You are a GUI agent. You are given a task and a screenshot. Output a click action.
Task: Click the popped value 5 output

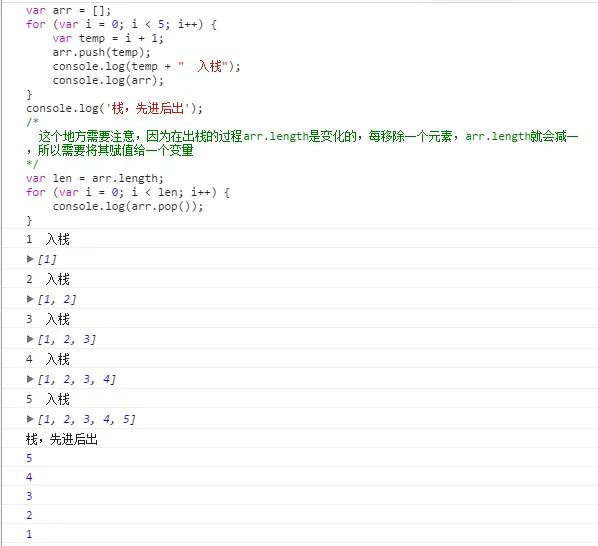coord(29,458)
